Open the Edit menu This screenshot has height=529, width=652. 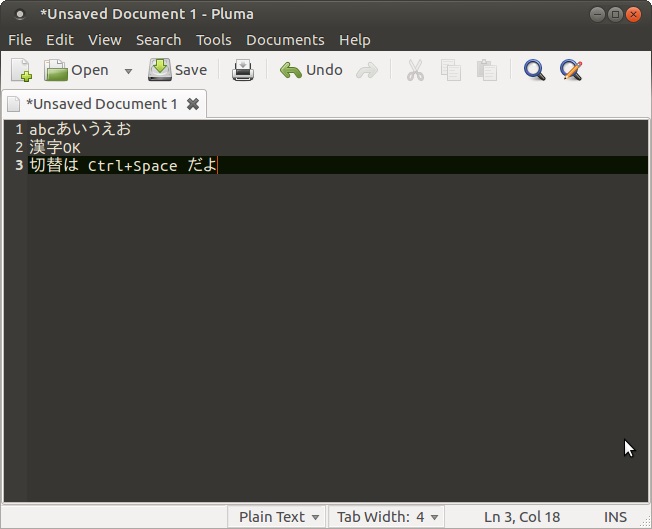tap(60, 40)
